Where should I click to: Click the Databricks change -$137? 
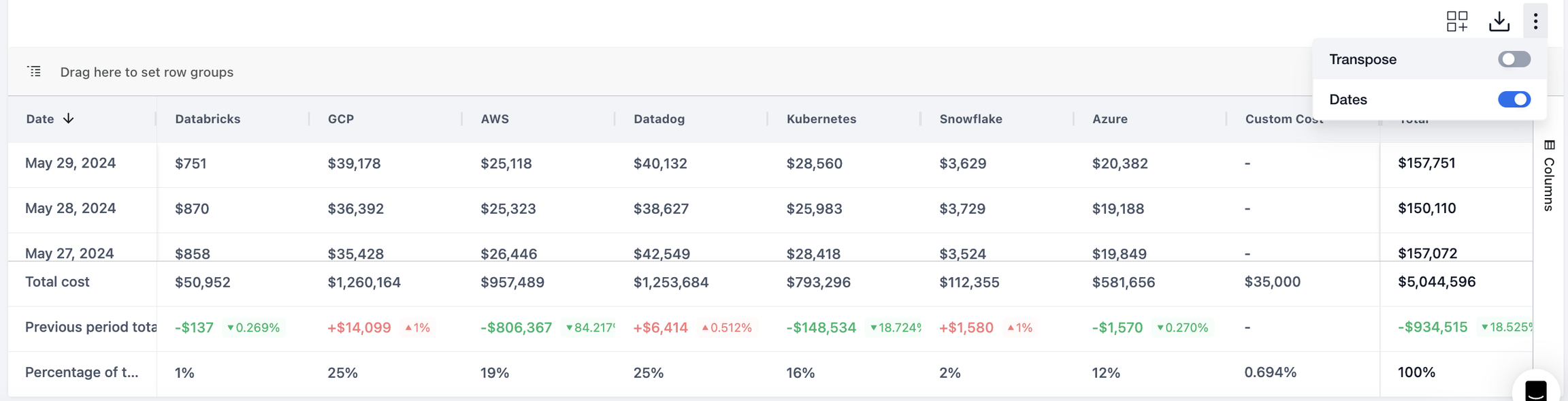(x=194, y=327)
